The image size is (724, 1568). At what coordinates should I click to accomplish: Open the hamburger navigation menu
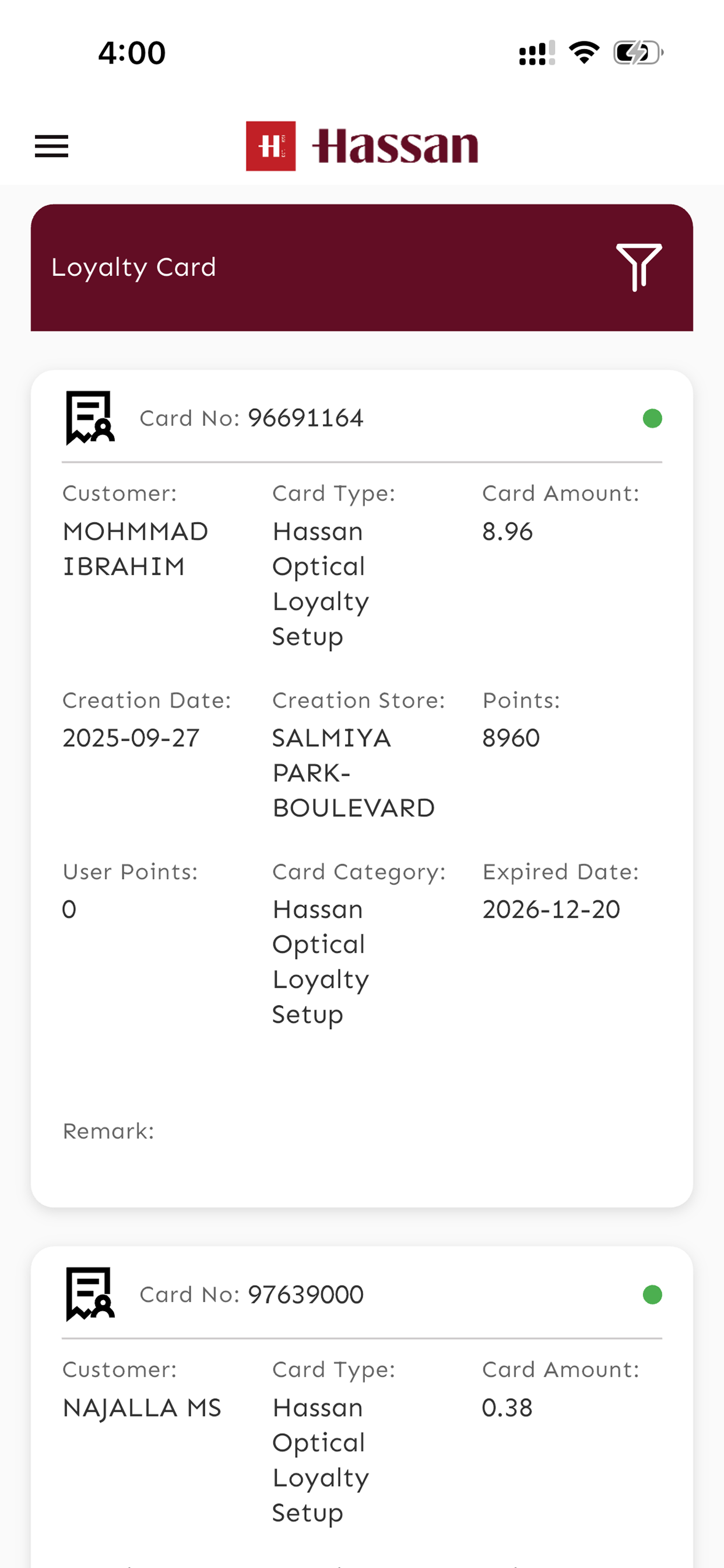coord(52,146)
